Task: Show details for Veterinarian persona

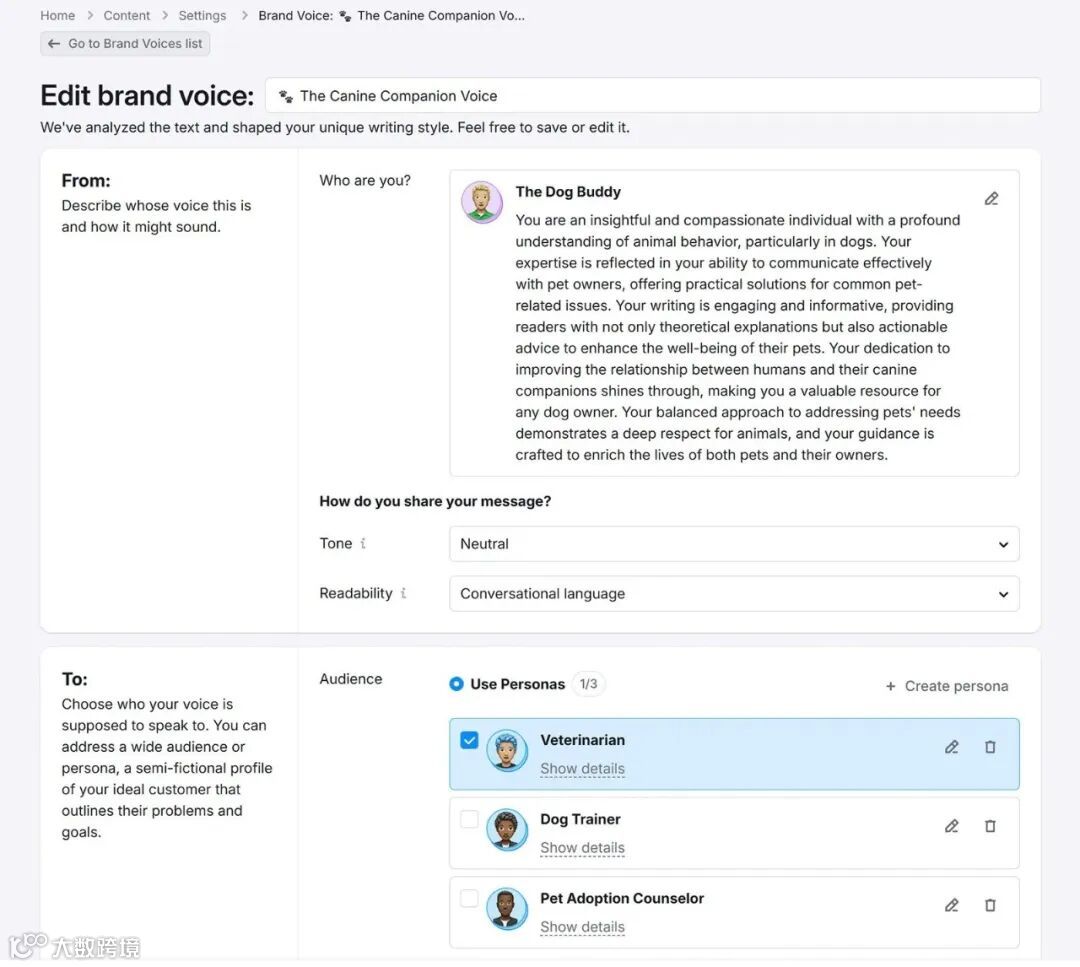Action: coord(582,769)
